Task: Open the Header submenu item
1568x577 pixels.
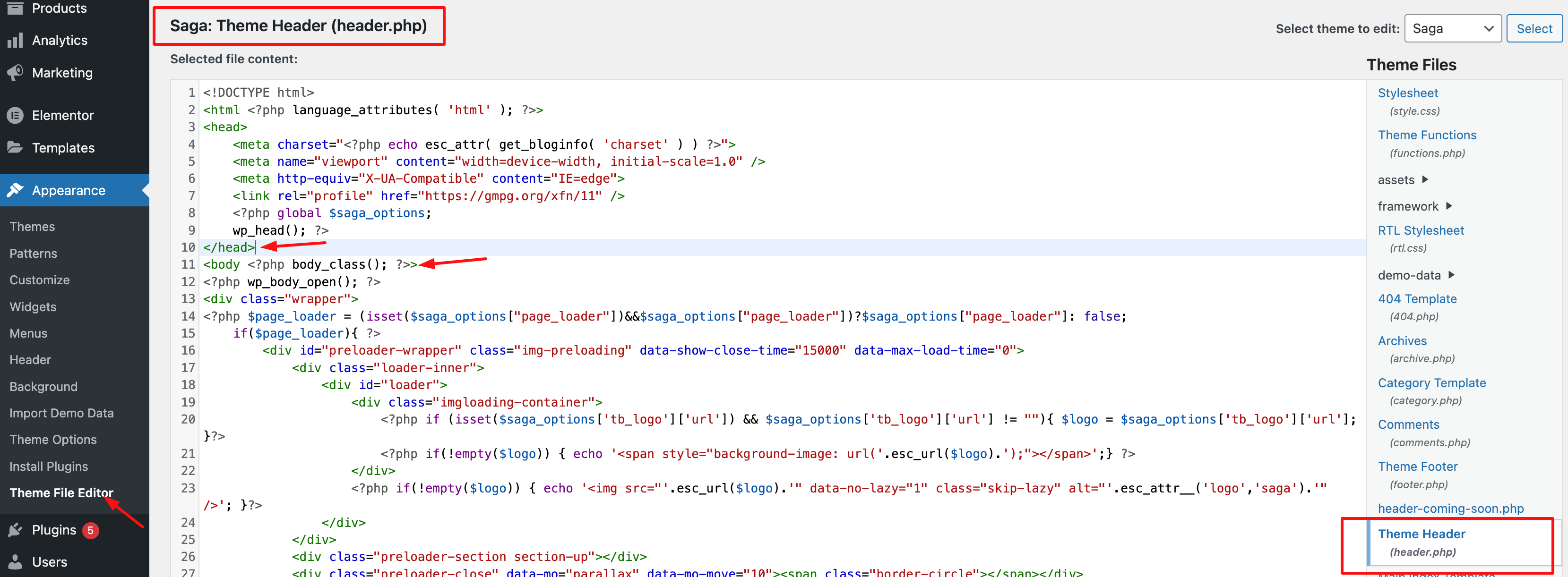Action: coord(30,360)
